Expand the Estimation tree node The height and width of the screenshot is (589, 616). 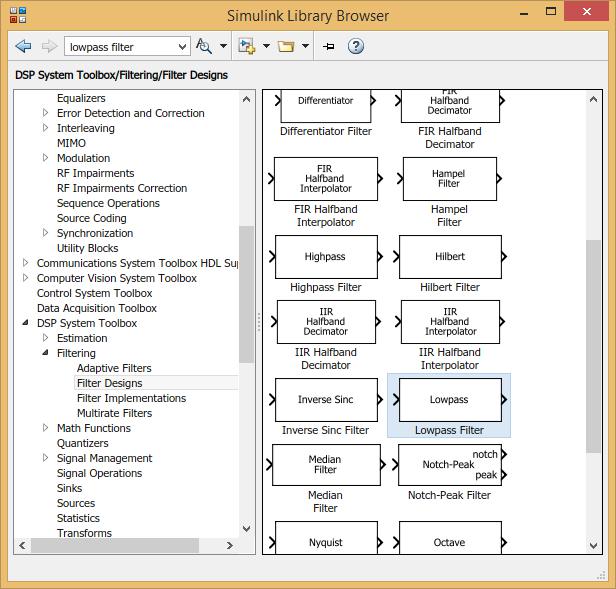tap(45, 338)
